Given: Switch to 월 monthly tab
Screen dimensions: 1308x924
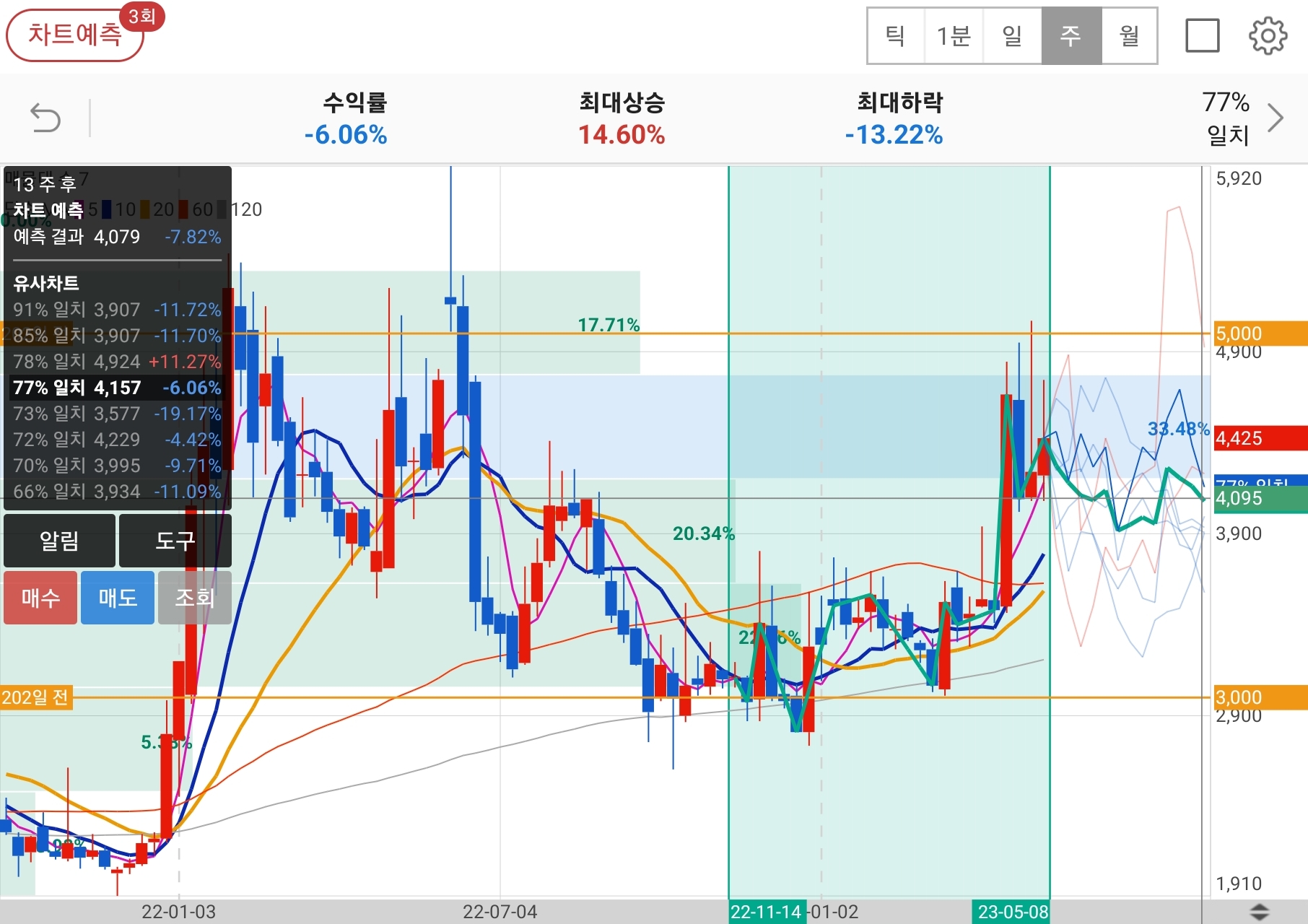Looking at the screenshot, I should click(1129, 35).
